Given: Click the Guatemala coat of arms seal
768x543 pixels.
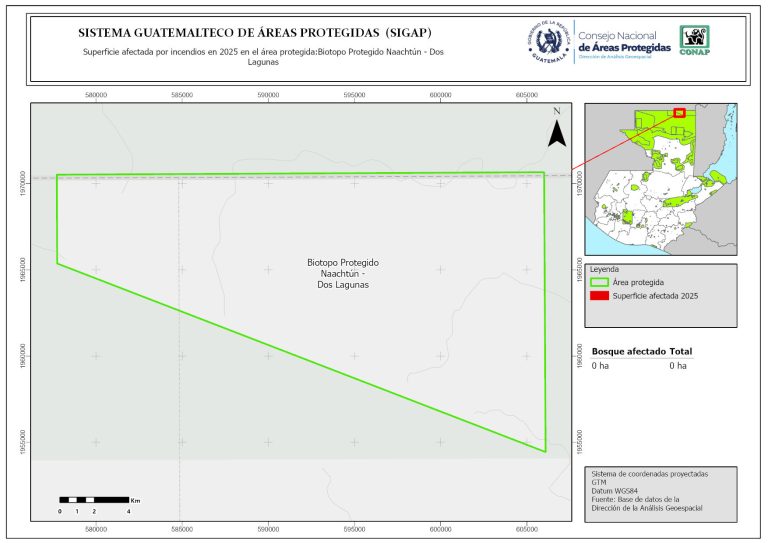Looking at the screenshot, I should [548, 43].
